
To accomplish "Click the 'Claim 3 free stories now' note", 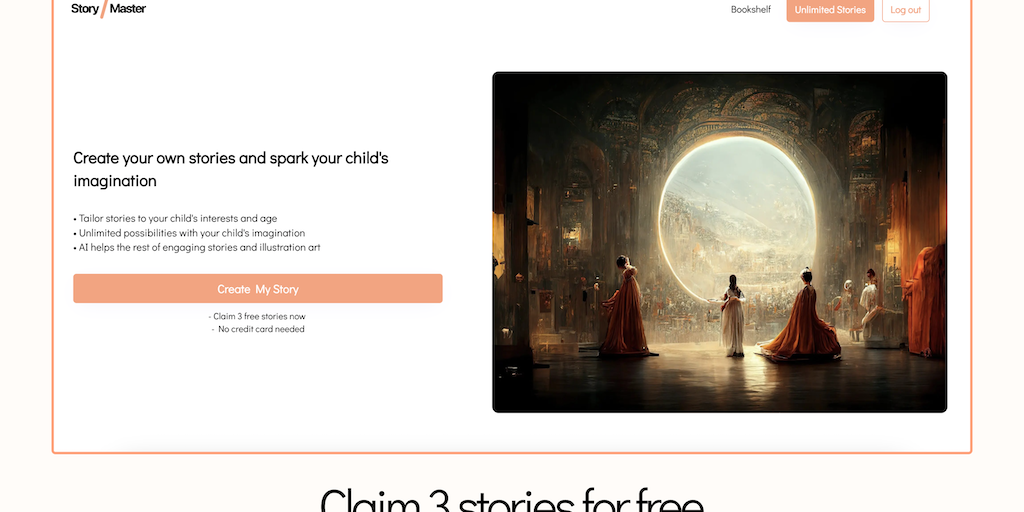I will 257,316.
